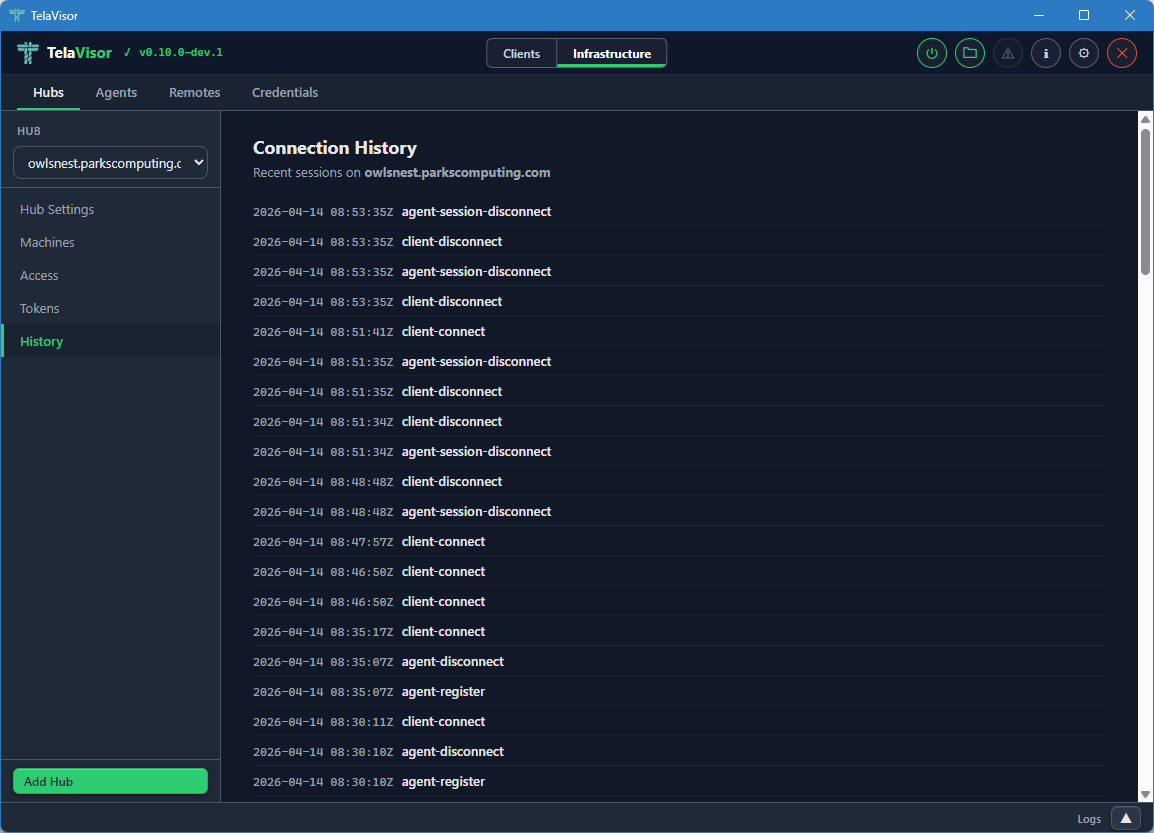Click scrollbar down arrow in history
The image size is (1154, 833).
pyautogui.click(x=1145, y=793)
